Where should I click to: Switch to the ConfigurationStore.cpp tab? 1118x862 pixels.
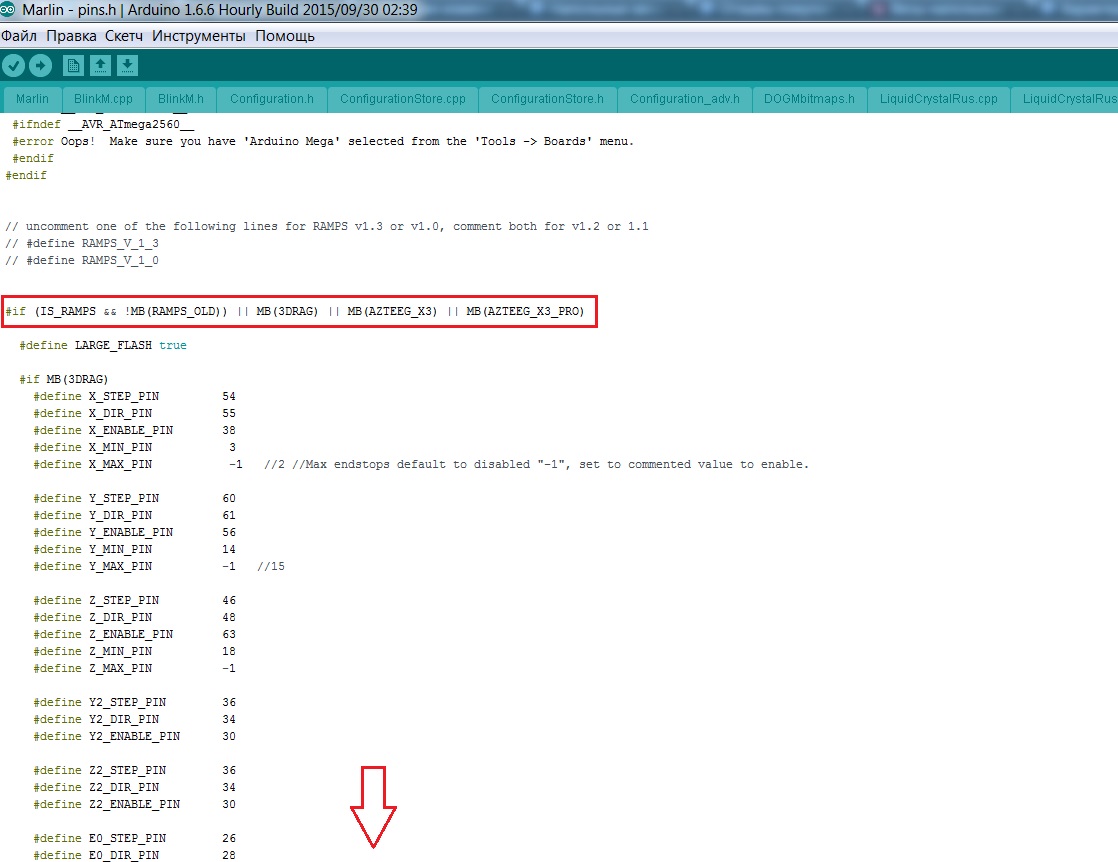(403, 99)
